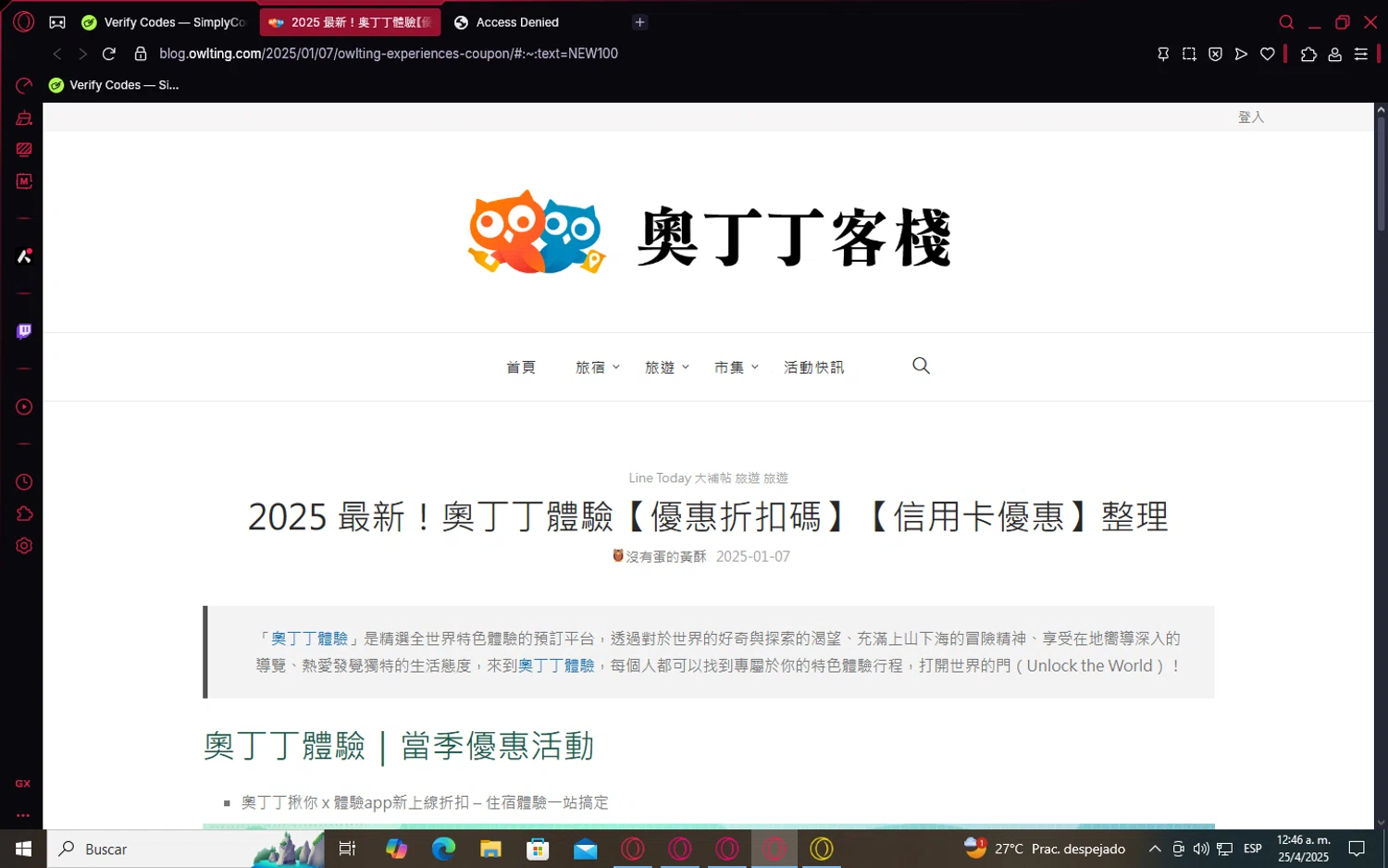This screenshot has width=1388, height=868.
Task: Click the article publish date 2025-01-07
Action: pyautogui.click(x=752, y=556)
